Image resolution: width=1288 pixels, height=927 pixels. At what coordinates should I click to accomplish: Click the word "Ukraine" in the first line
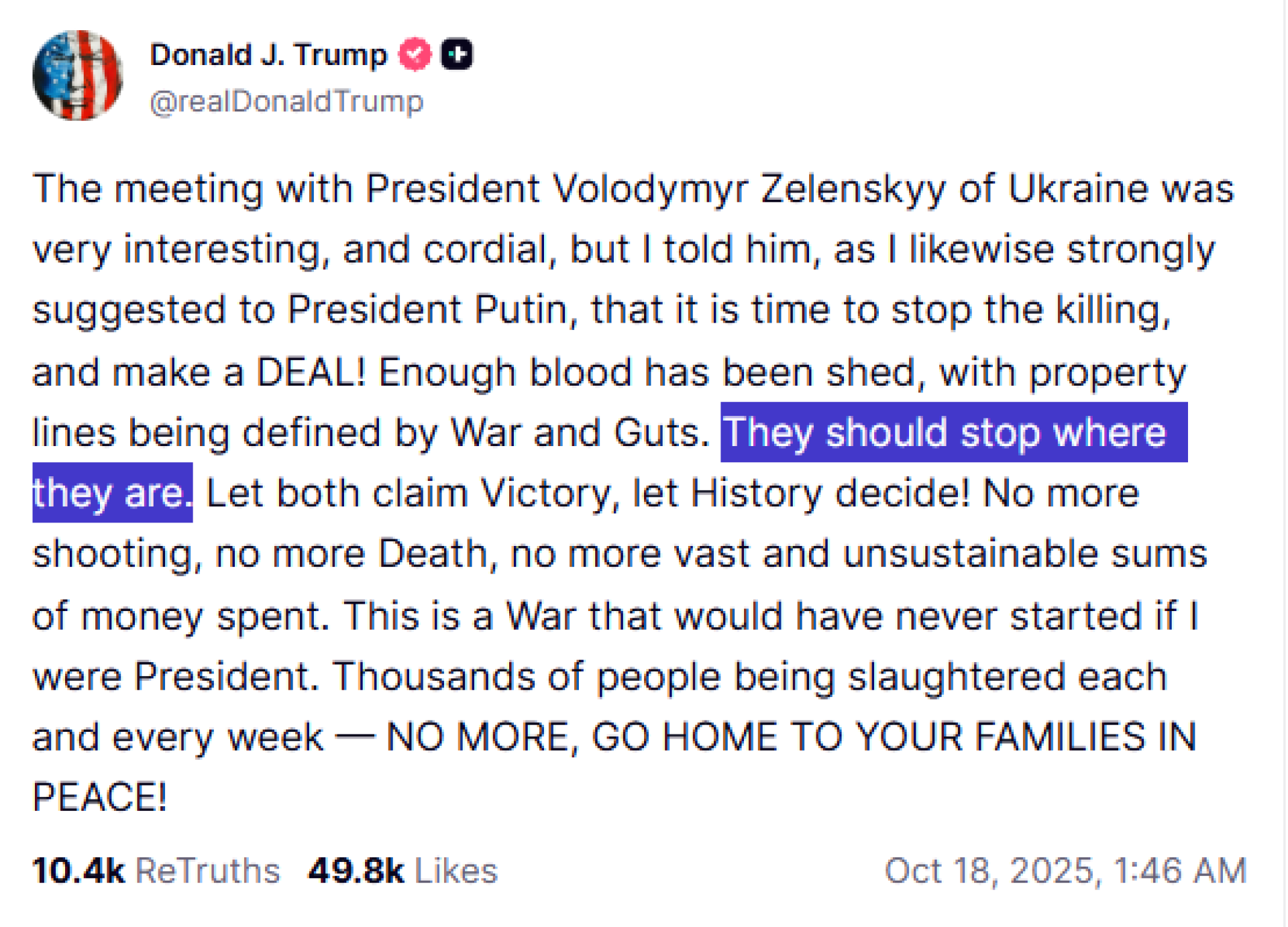pos(1077,188)
